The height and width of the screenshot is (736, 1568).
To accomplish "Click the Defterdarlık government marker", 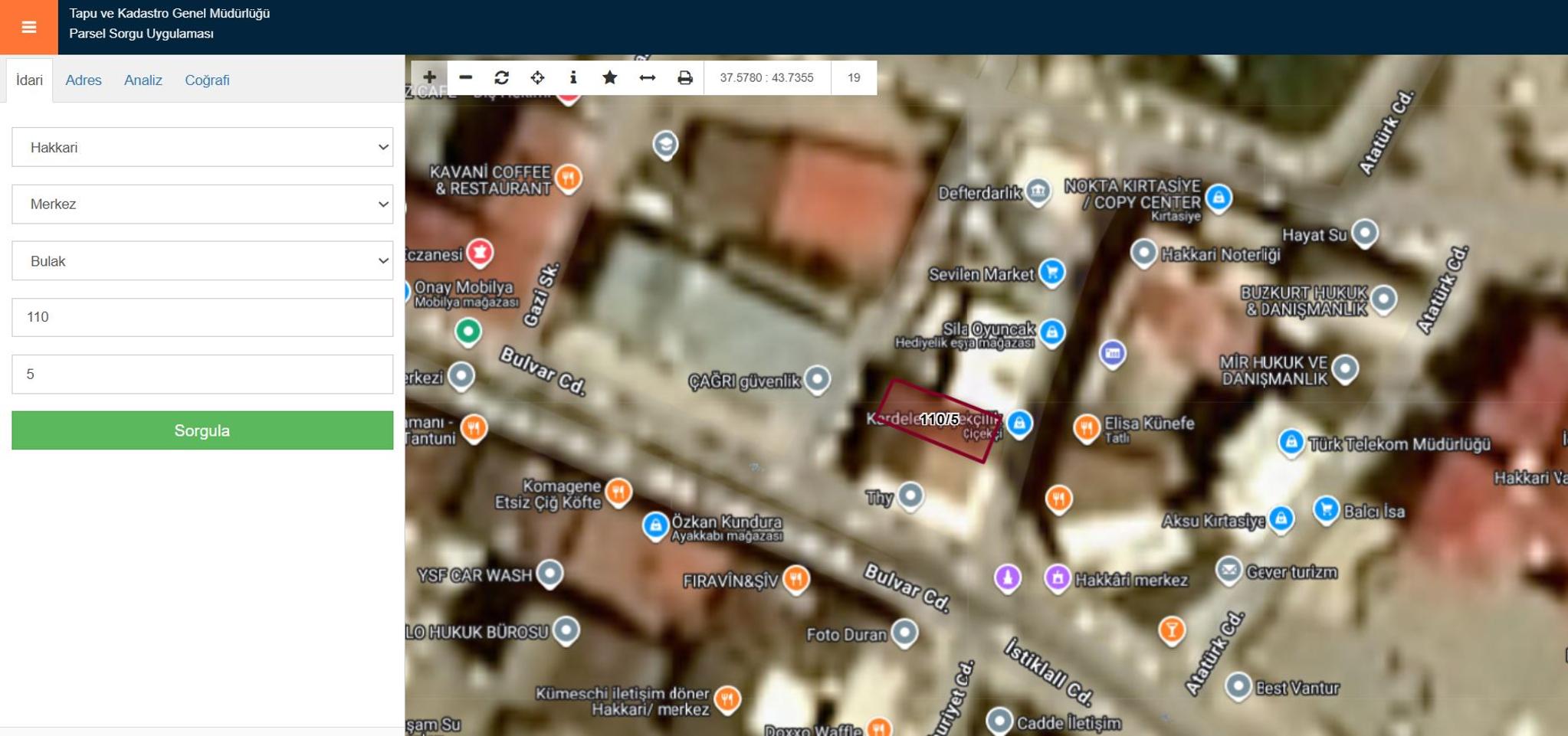I will tap(1038, 191).
